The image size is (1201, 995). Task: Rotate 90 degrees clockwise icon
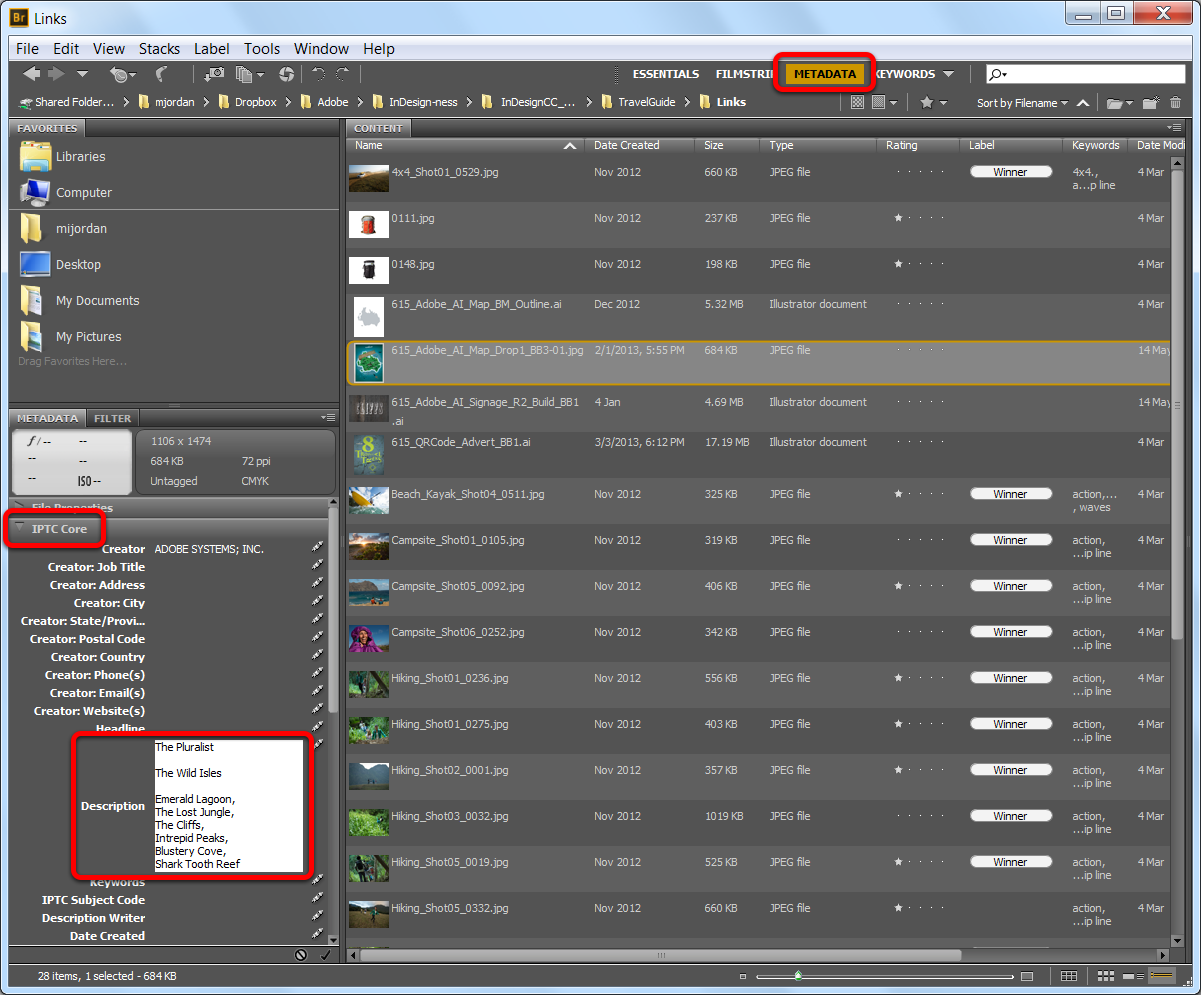(343, 74)
